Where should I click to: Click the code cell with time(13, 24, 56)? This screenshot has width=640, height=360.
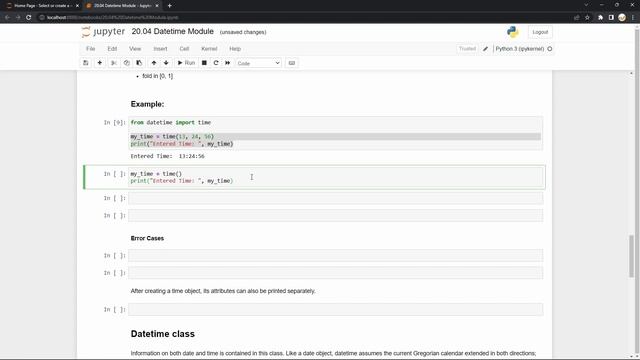coord(336,133)
